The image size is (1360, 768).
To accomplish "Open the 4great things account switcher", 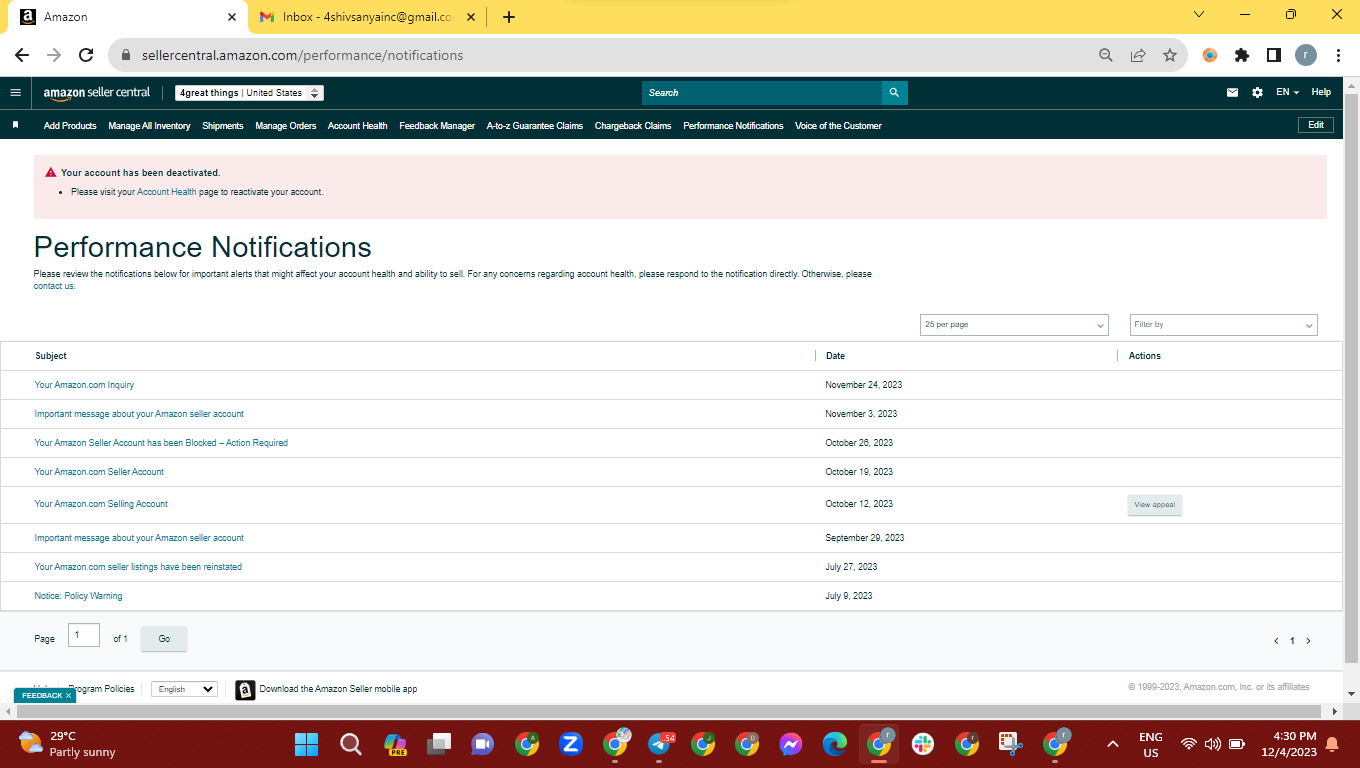I will [249, 93].
